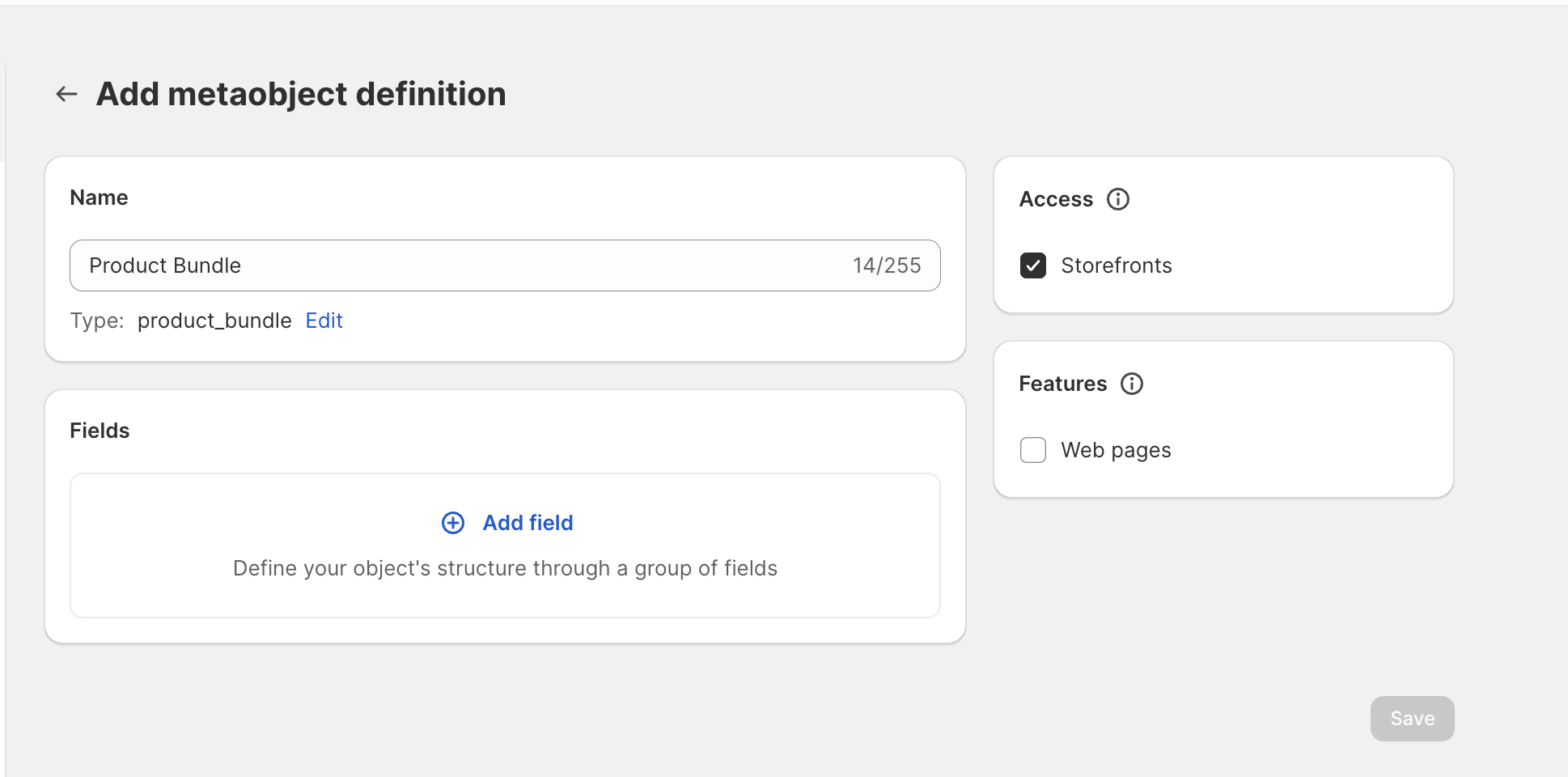Viewport: 1568px width, 777px height.
Task: Click the Access card heading
Action: pos(1056,199)
